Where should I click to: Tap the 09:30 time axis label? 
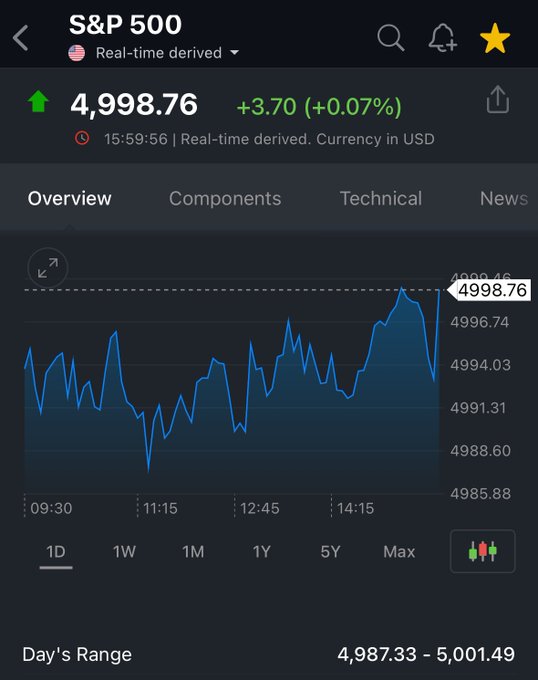(x=51, y=508)
